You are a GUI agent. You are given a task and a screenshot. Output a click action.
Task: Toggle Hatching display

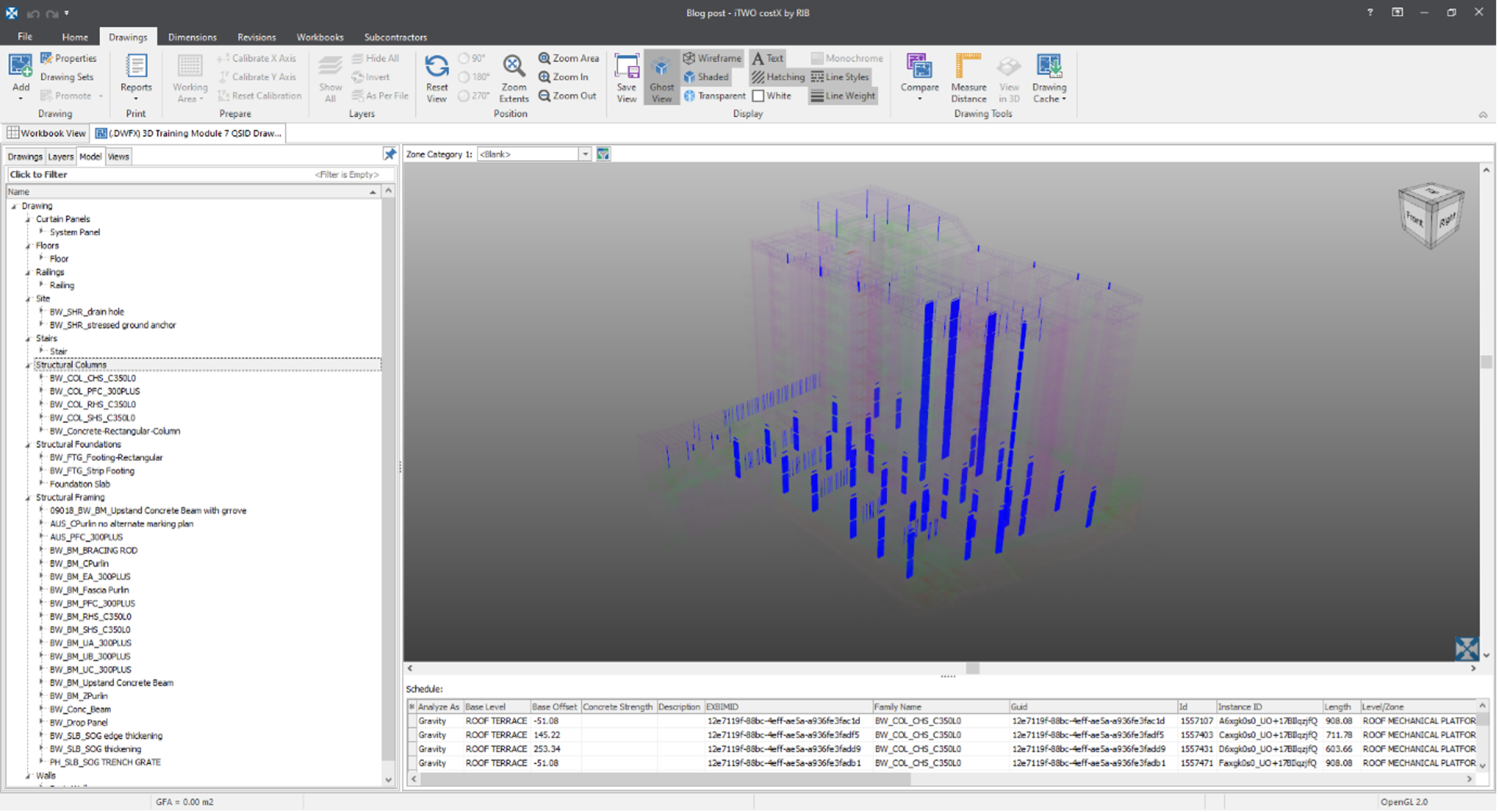coord(778,77)
